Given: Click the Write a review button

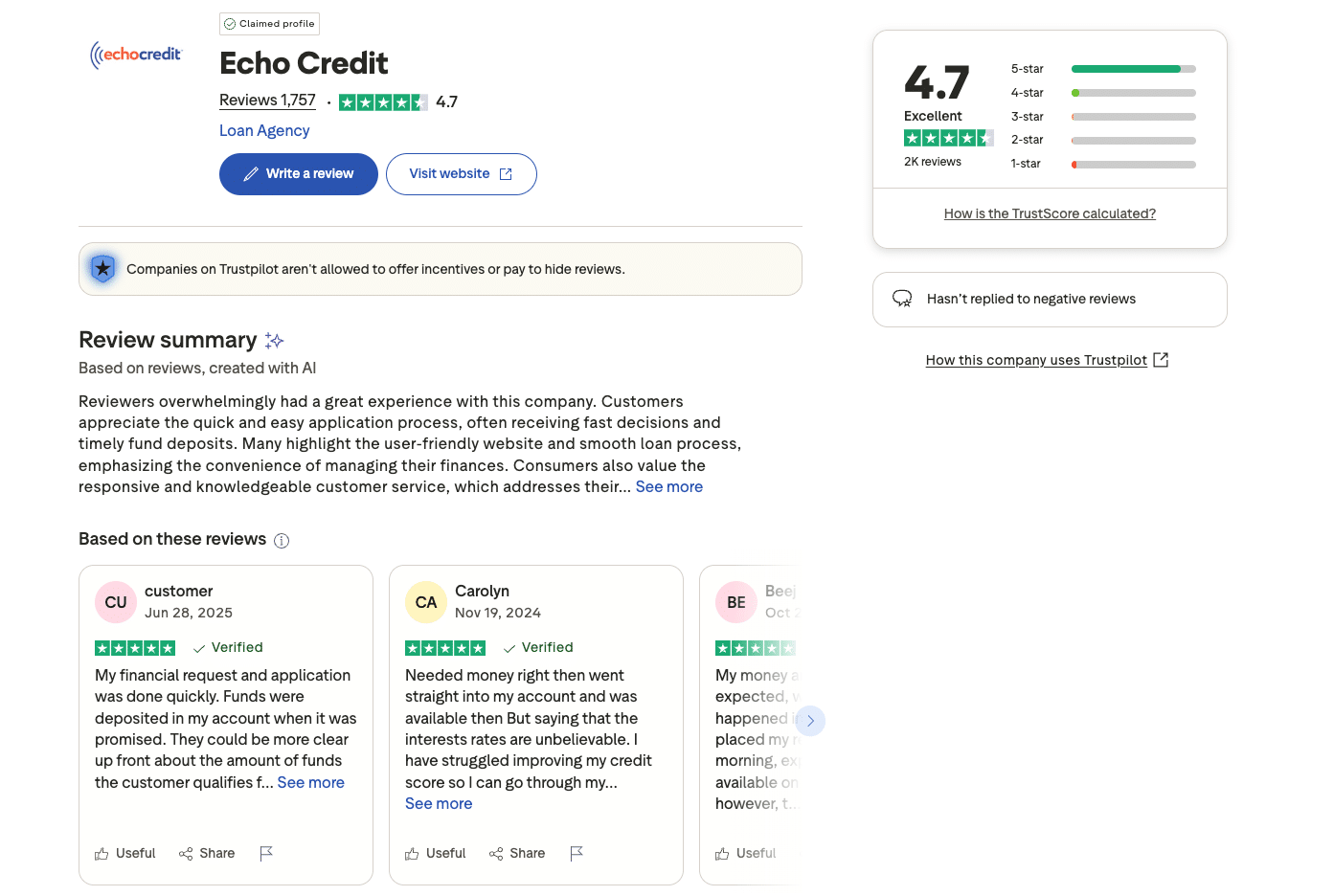Looking at the screenshot, I should point(298,174).
